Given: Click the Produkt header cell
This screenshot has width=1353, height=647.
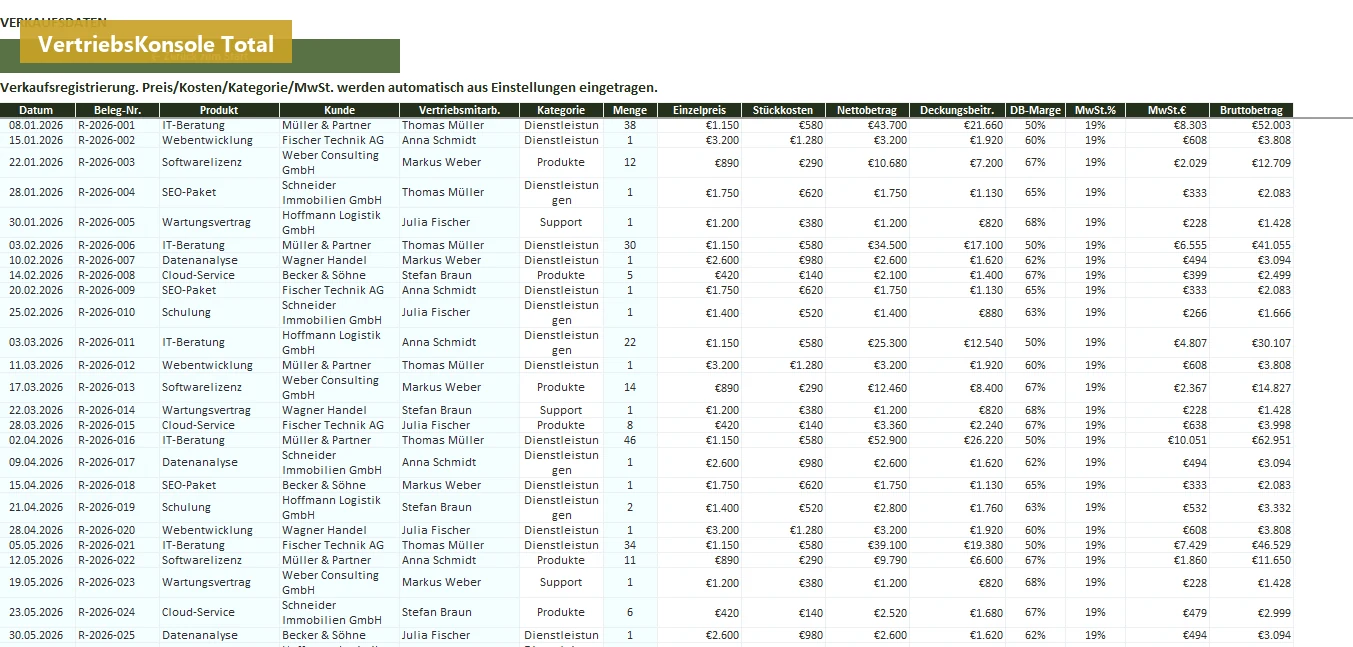Looking at the screenshot, I should (219, 110).
